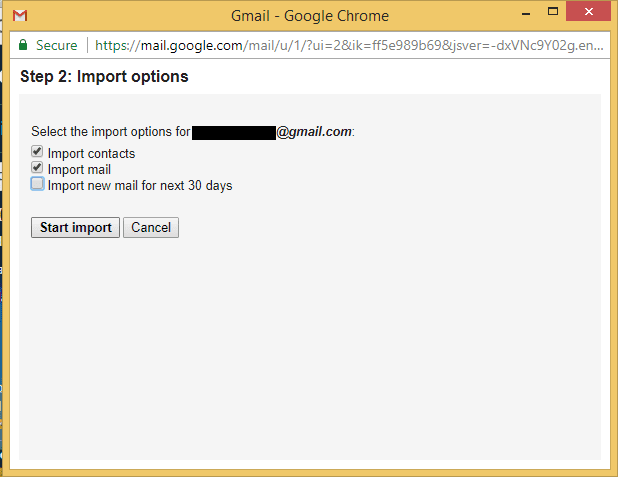
Task: Click the @gmail.com email address text
Action: coord(314,132)
